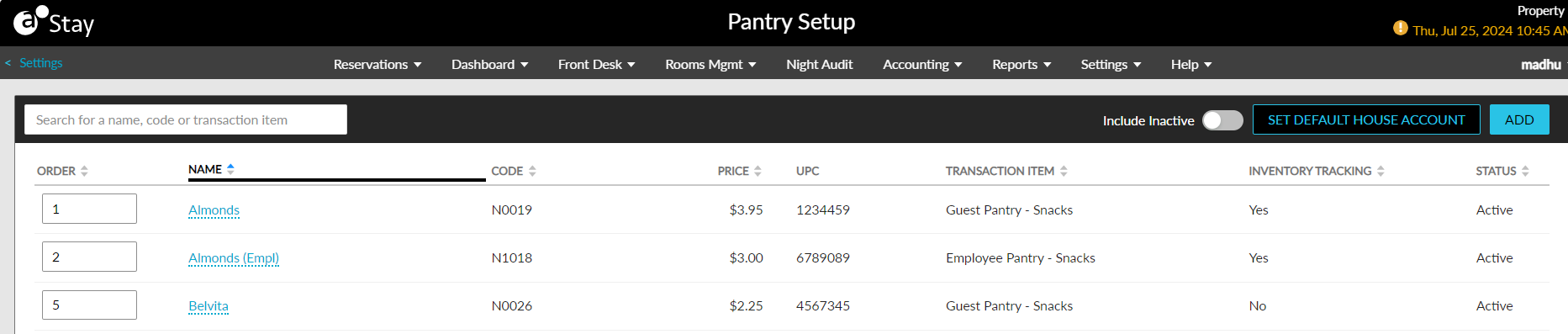Open the Rooms Mgmt dropdown

(710, 65)
